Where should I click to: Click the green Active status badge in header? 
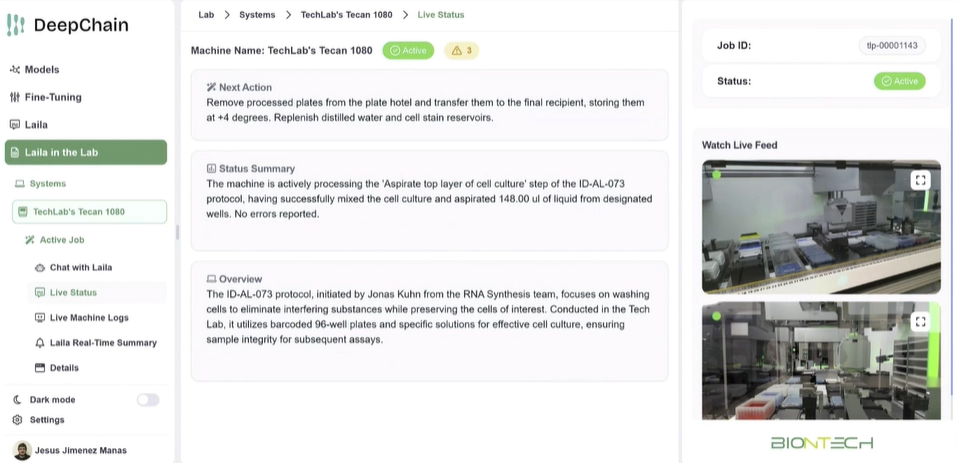pos(408,50)
